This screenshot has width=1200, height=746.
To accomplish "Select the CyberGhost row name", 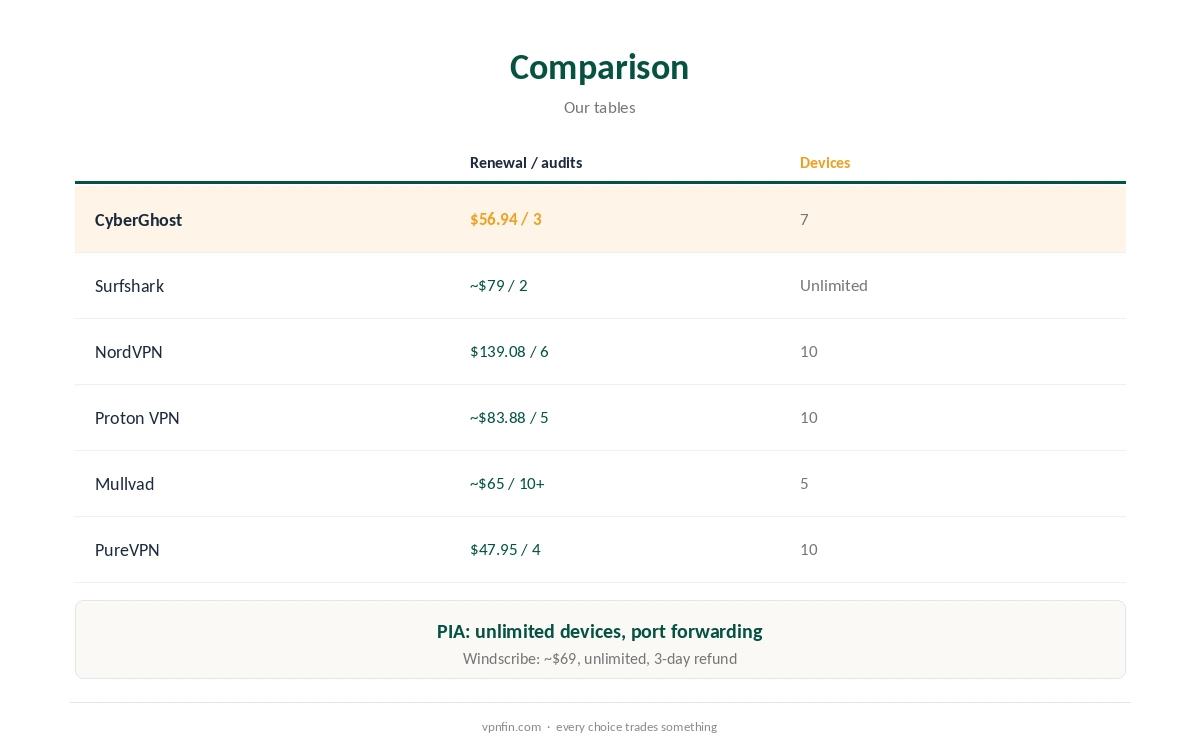I will [x=138, y=220].
